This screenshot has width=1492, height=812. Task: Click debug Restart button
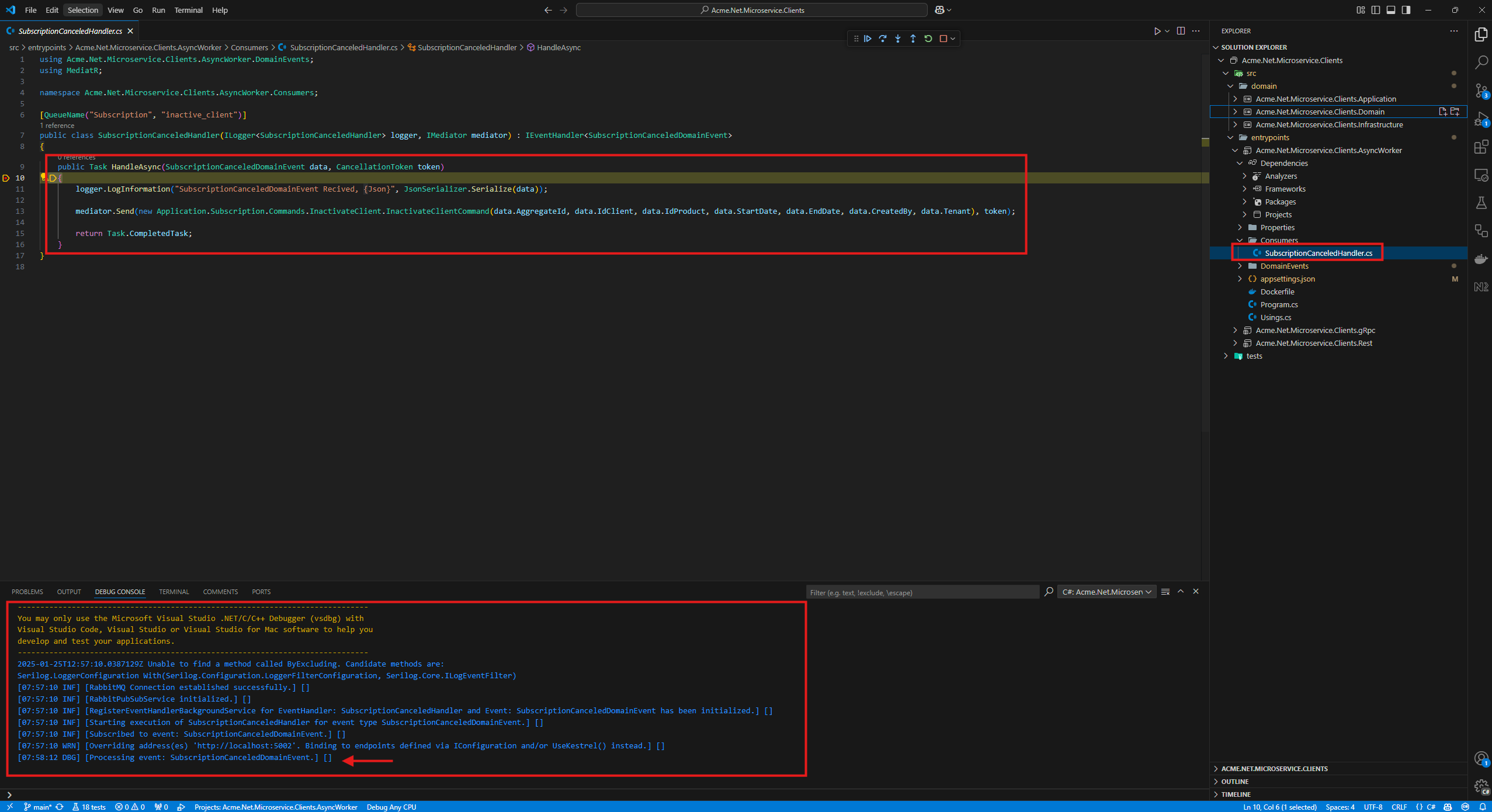point(928,39)
